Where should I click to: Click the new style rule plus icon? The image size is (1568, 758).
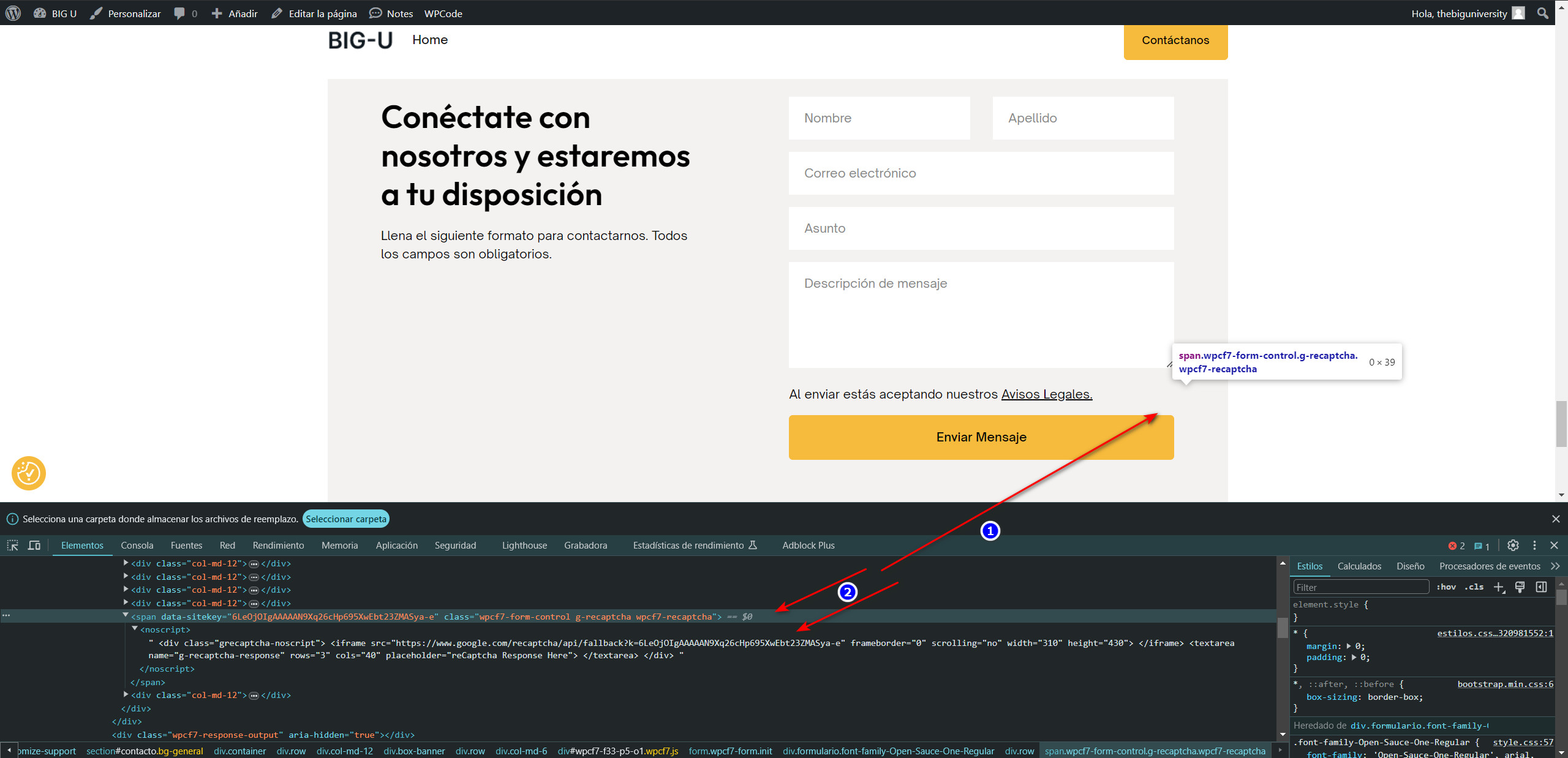(1498, 587)
